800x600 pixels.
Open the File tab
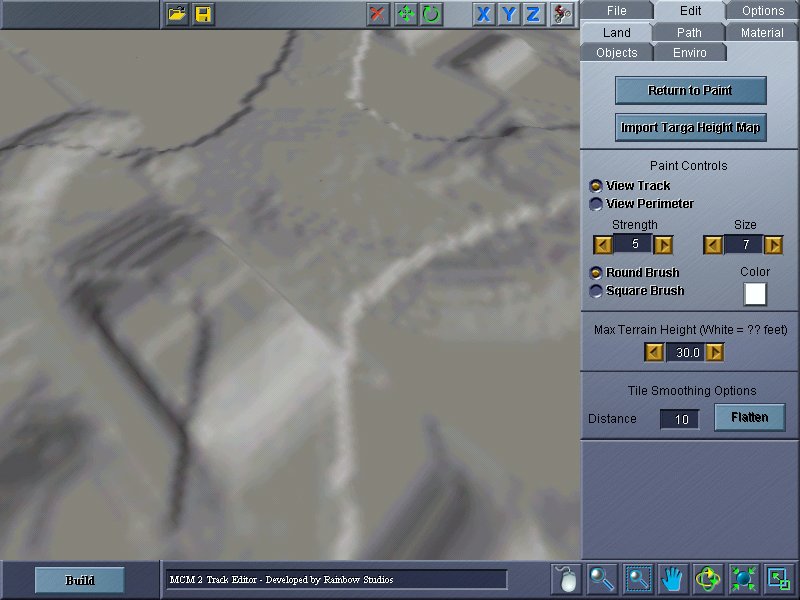tap(616, 11)
